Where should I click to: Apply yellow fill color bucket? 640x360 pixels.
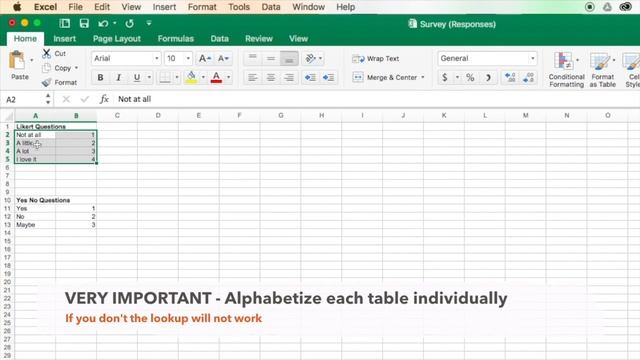191,78
